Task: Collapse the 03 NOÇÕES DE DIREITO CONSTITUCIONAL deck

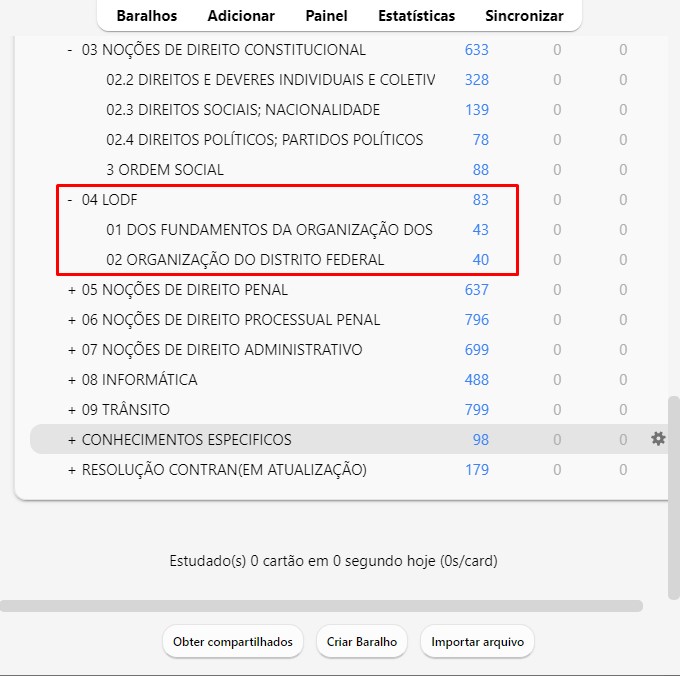Action: (x=70, y=50)
